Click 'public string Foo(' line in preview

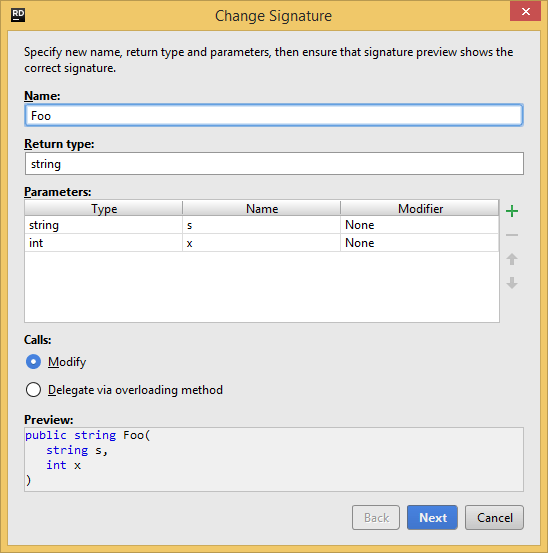click(88, 435)
